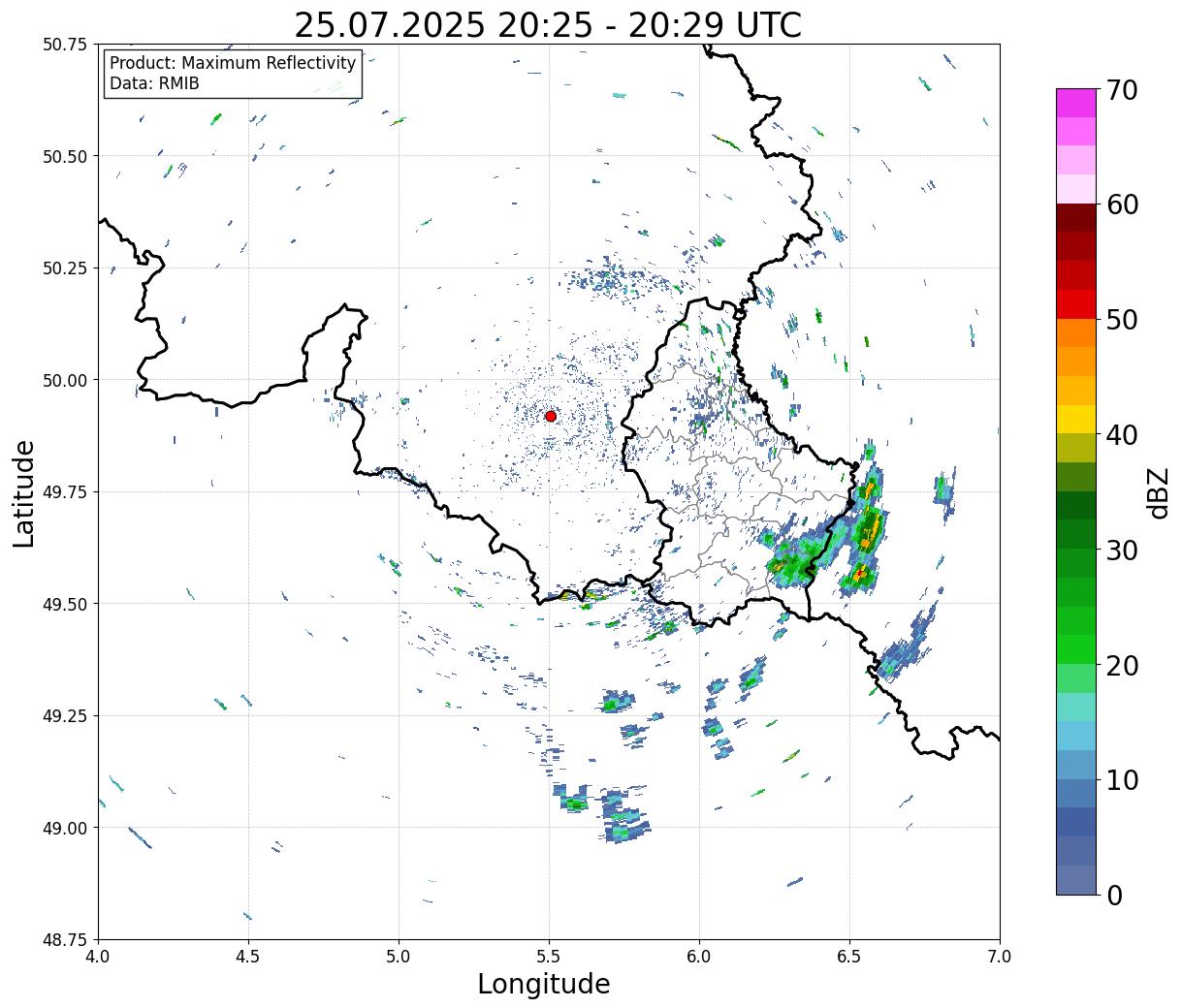1182x1008 pixels.
Task: Pick the dark maroon swatch just below 60 dBZ
Action: click(1076, 218)
